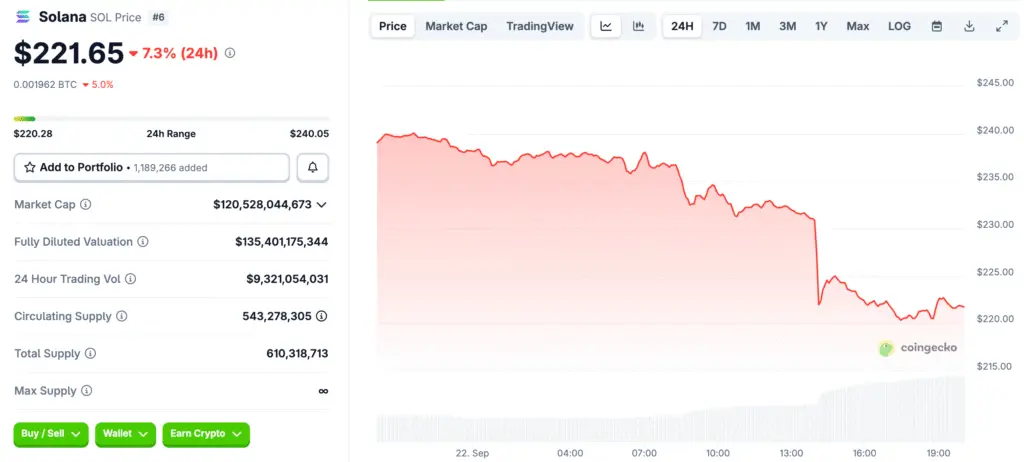Select the 24H time range

(682, 26)
